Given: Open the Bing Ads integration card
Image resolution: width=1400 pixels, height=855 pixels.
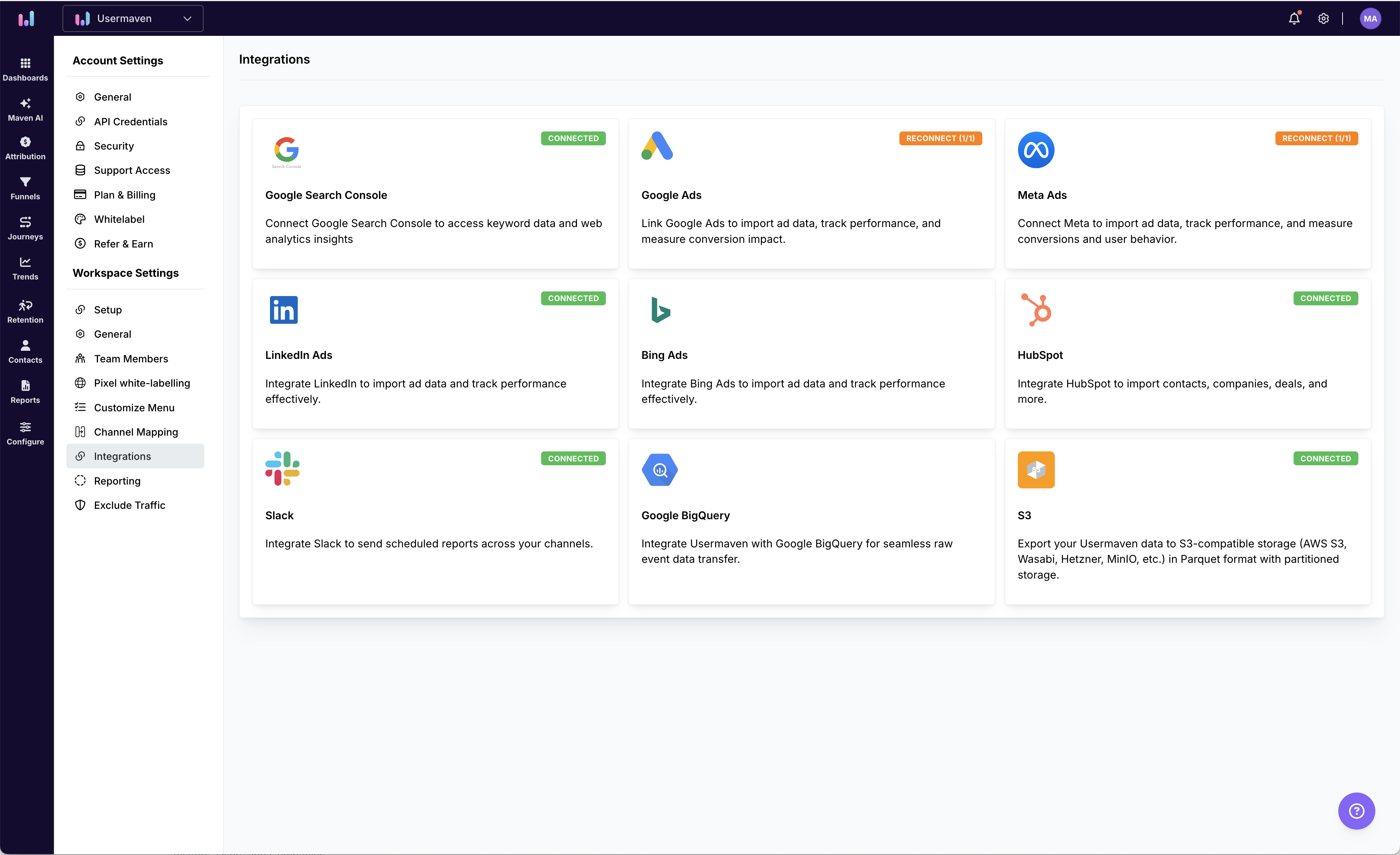Looking at the screenshot, I should tap(811, 354).
